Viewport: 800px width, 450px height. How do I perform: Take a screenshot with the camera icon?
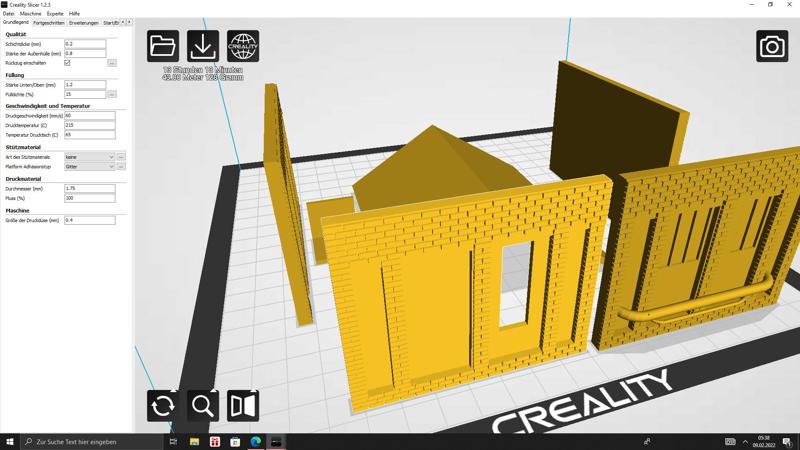click(772, 46)
